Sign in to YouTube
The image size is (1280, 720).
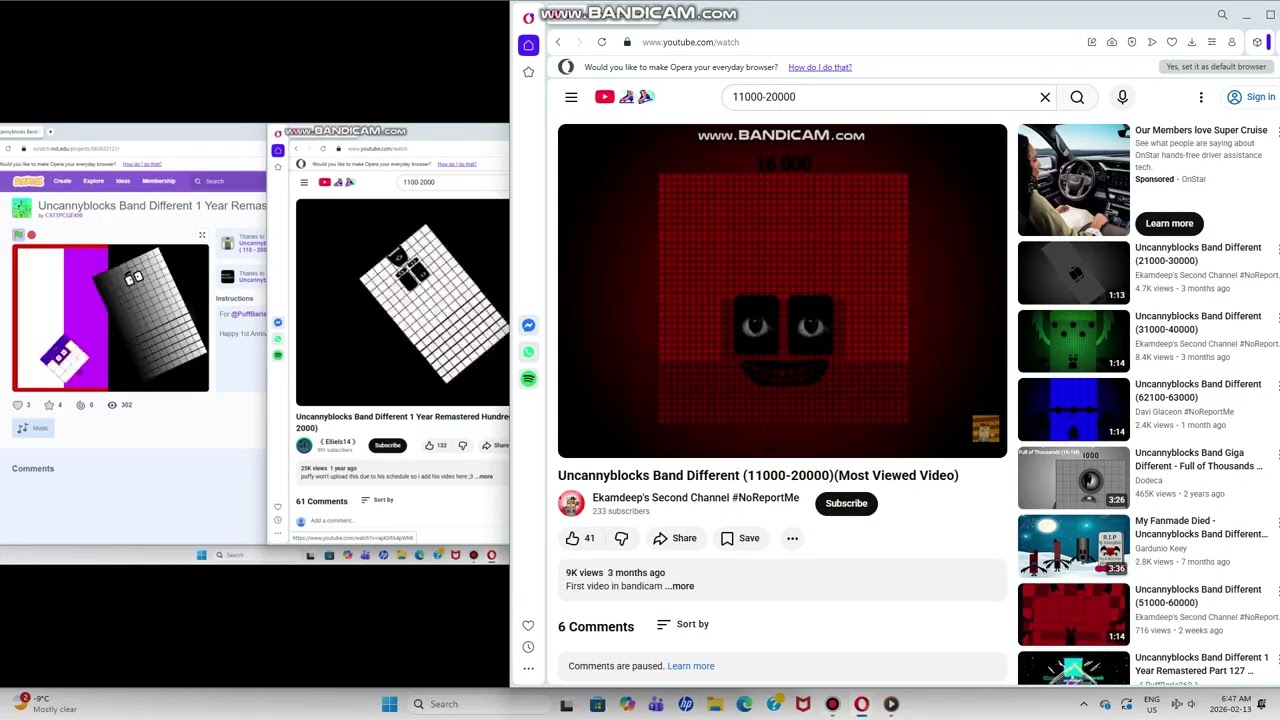1251,97
